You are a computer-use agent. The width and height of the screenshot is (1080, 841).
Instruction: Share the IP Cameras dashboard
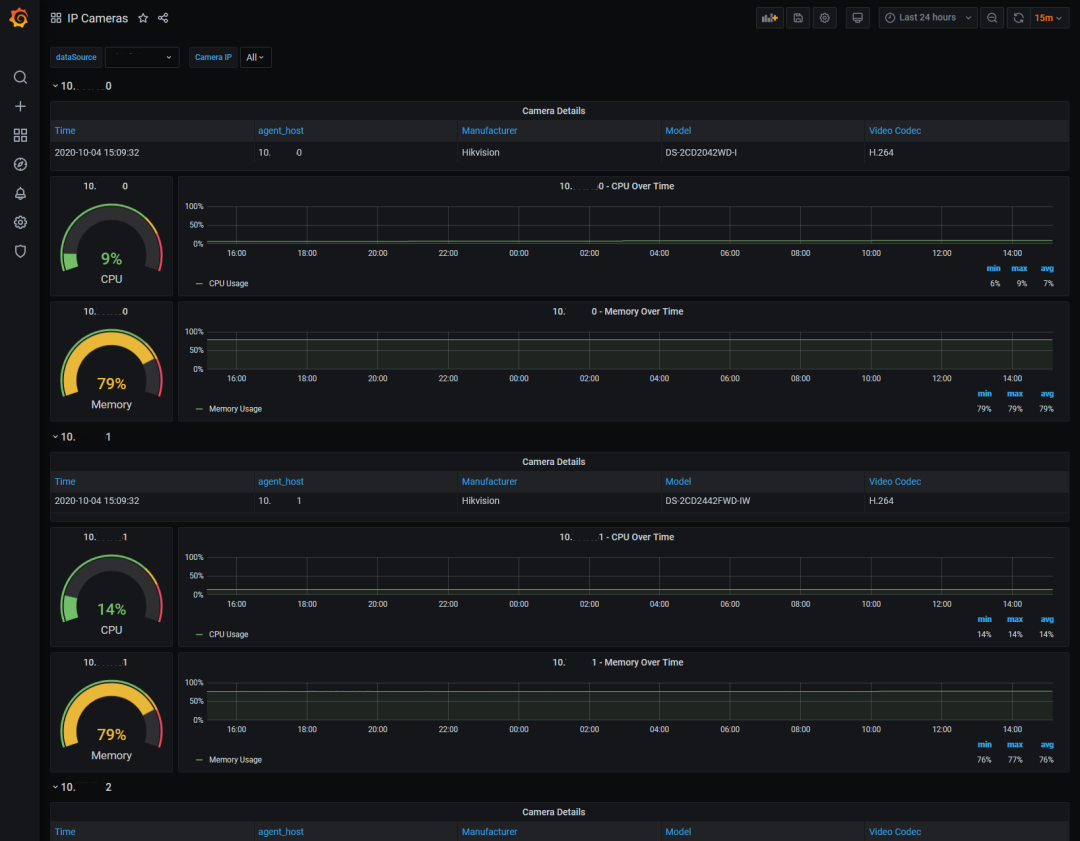[163, 18]
